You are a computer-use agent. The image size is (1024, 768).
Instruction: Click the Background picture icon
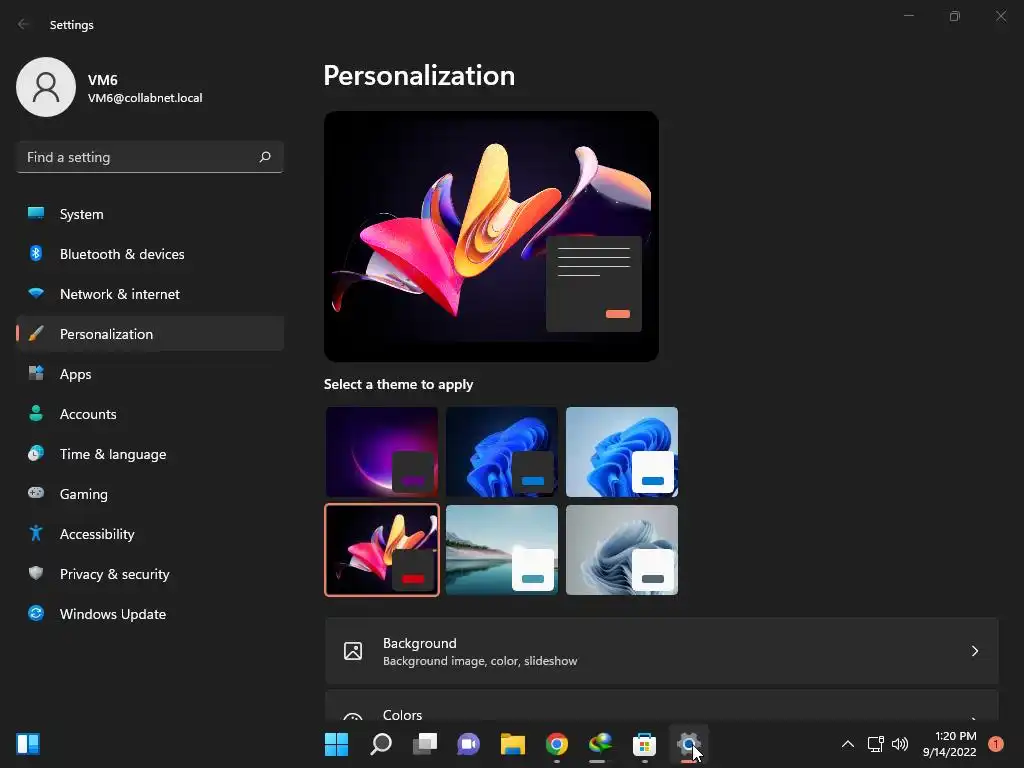click(353, 651)
